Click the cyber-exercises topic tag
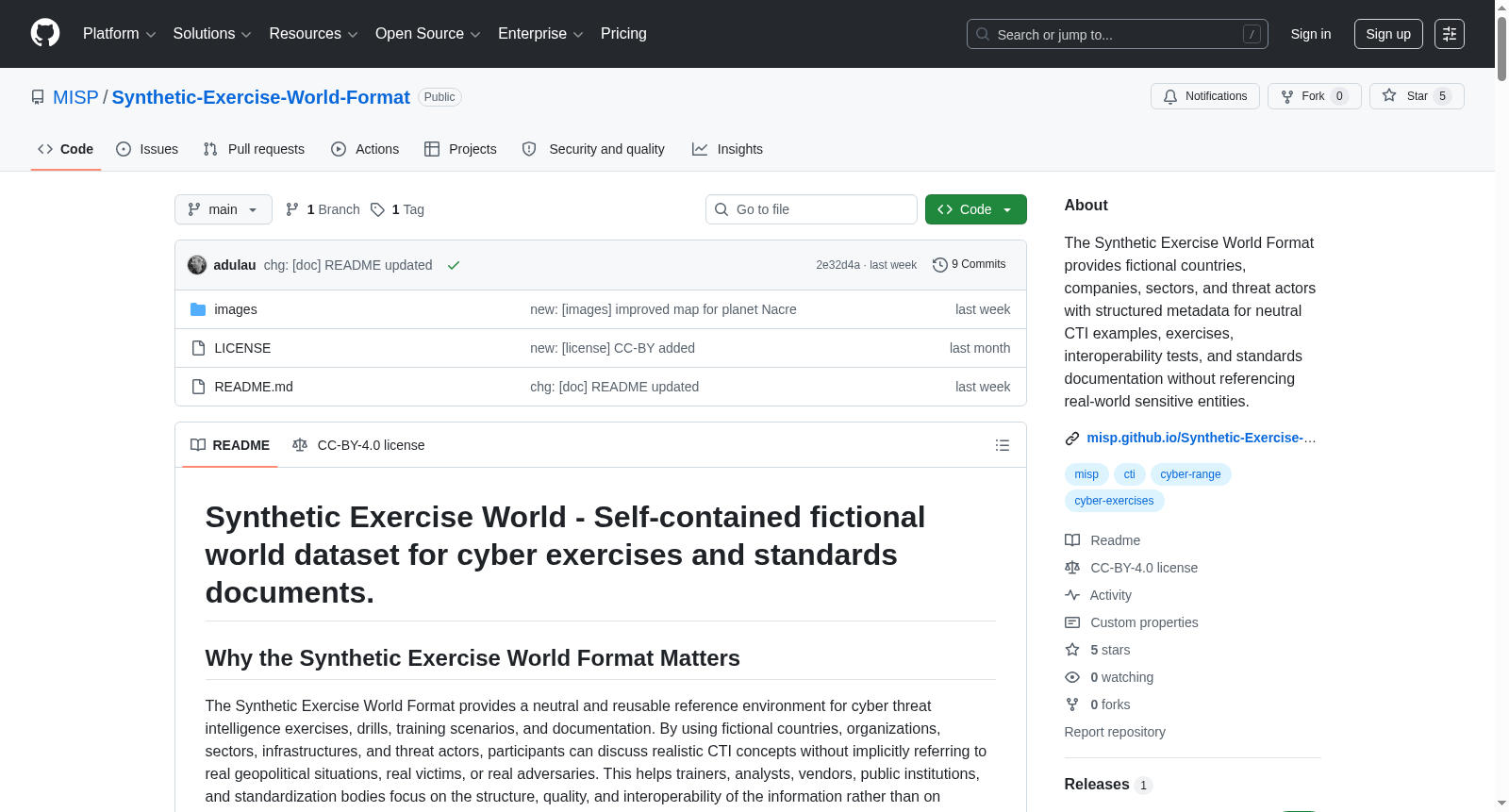 [1114, 501]
